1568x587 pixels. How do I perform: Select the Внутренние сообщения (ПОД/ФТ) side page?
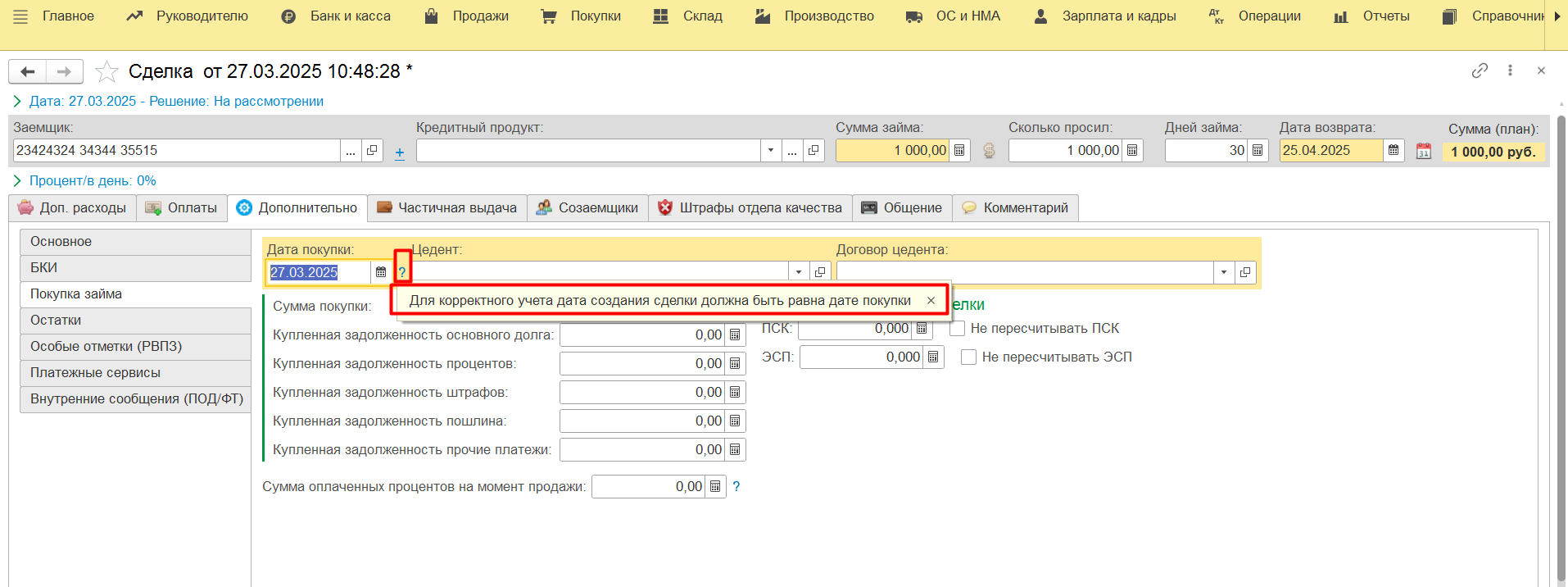(135, 399)
